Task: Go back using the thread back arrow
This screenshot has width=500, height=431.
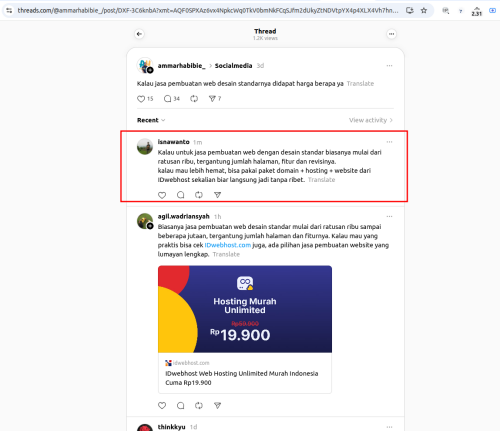Action: click(139, 34)
